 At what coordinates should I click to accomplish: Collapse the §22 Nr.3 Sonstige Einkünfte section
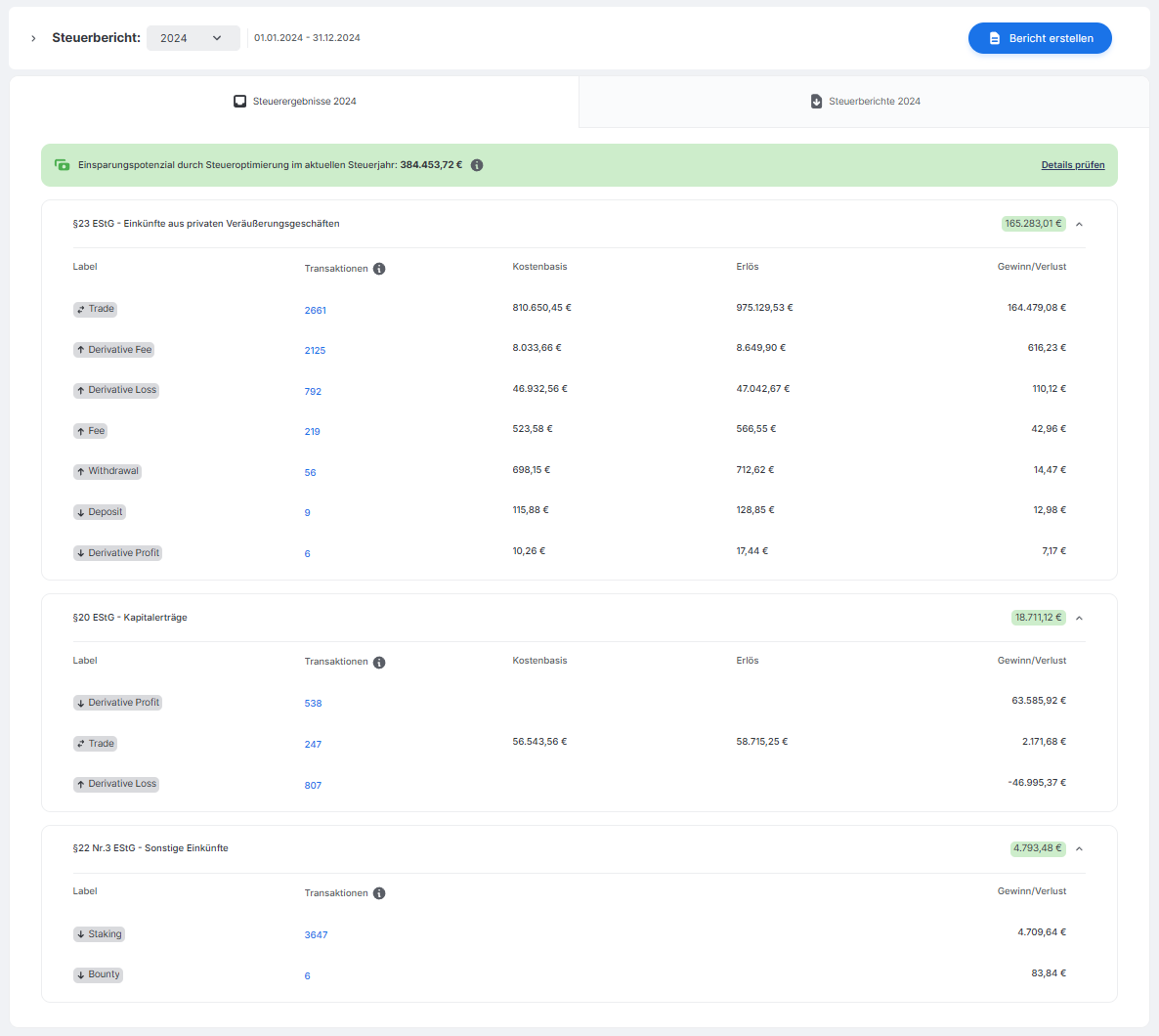click(x=1079, y=849)
